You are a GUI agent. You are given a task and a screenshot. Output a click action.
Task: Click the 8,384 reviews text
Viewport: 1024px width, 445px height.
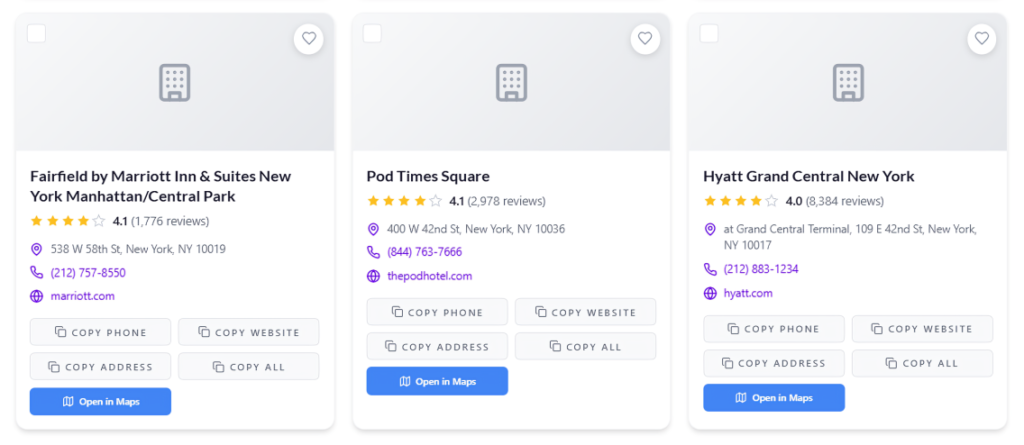844,201
